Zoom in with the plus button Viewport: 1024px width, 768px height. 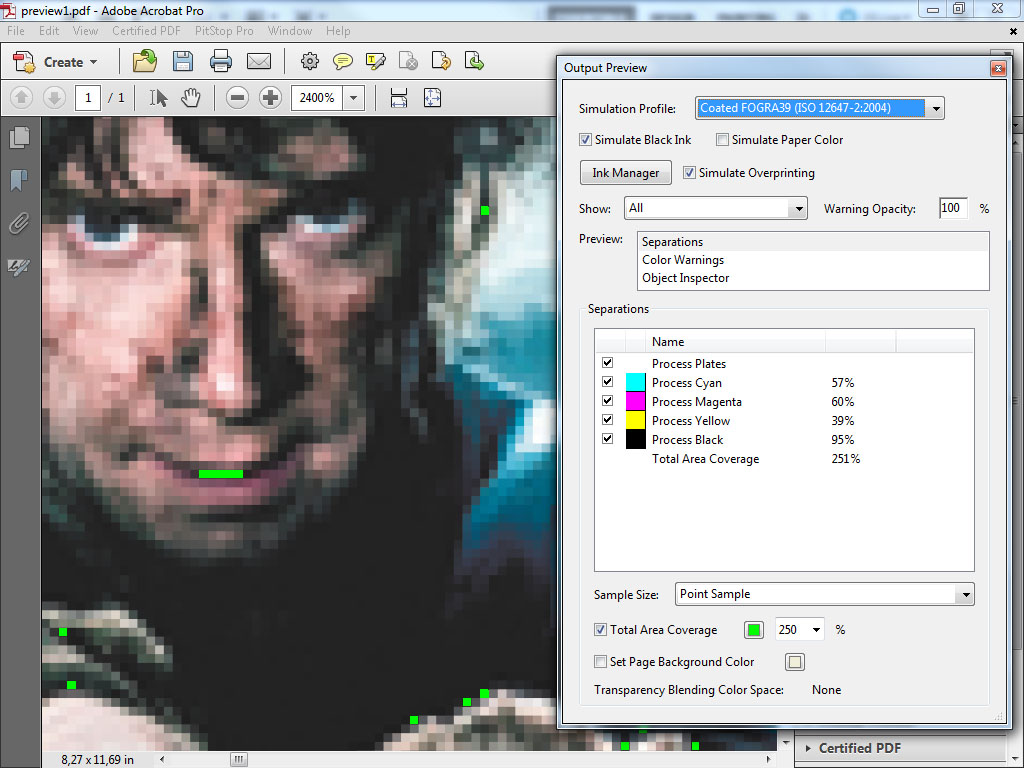270,98
